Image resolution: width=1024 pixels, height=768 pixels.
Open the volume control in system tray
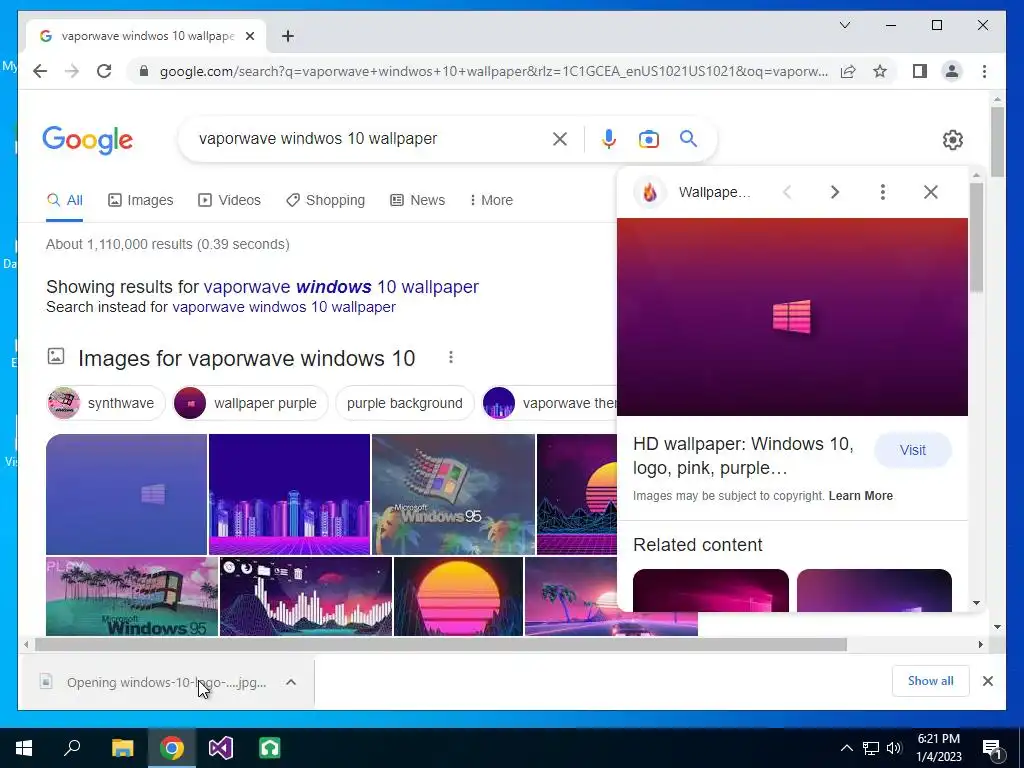tap(894, 748)
